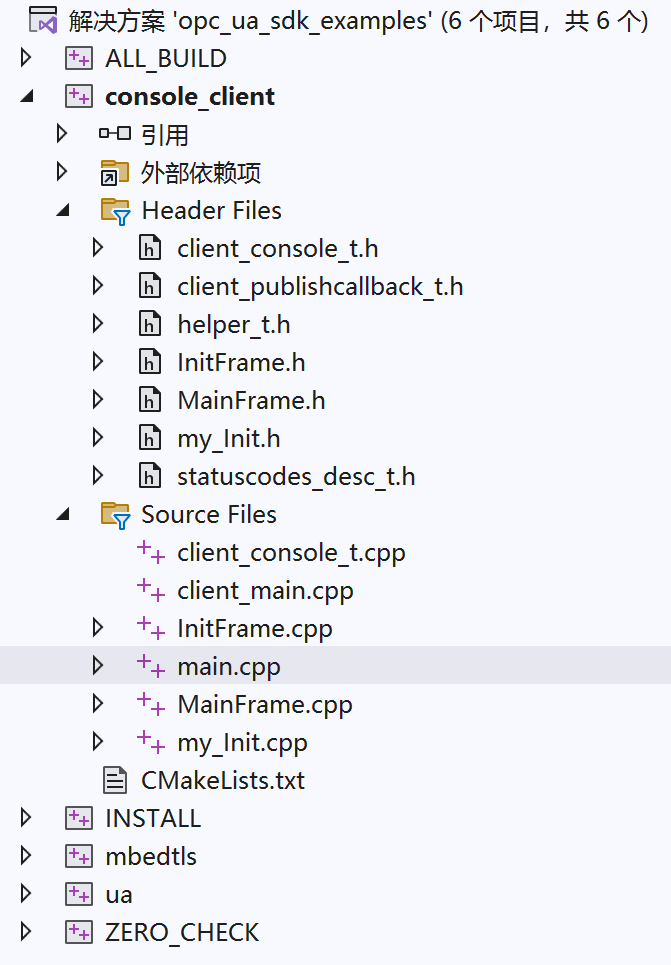This screenshot has width=671, height=965.
Task: Click the header icon of client_console_t.h
Action: [150, 248]
